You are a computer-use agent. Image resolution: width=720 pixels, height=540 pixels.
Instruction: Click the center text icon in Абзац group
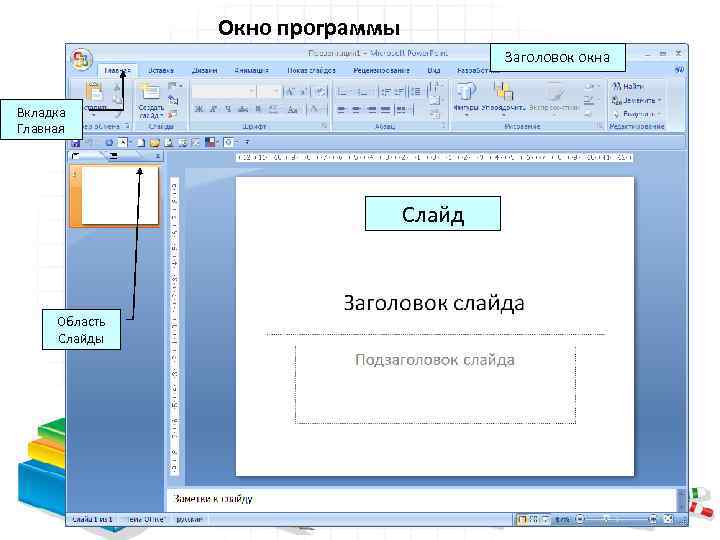point(356,109)
